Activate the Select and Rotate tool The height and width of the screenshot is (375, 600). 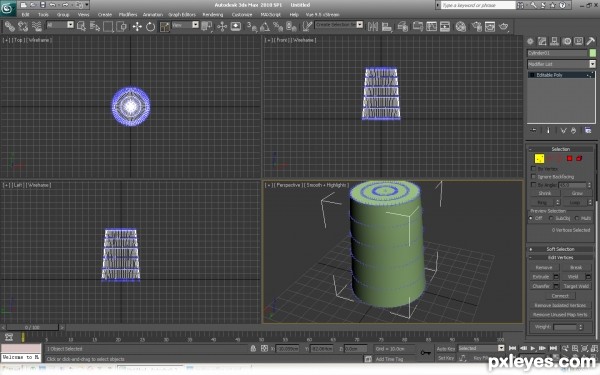coord(150,26)
